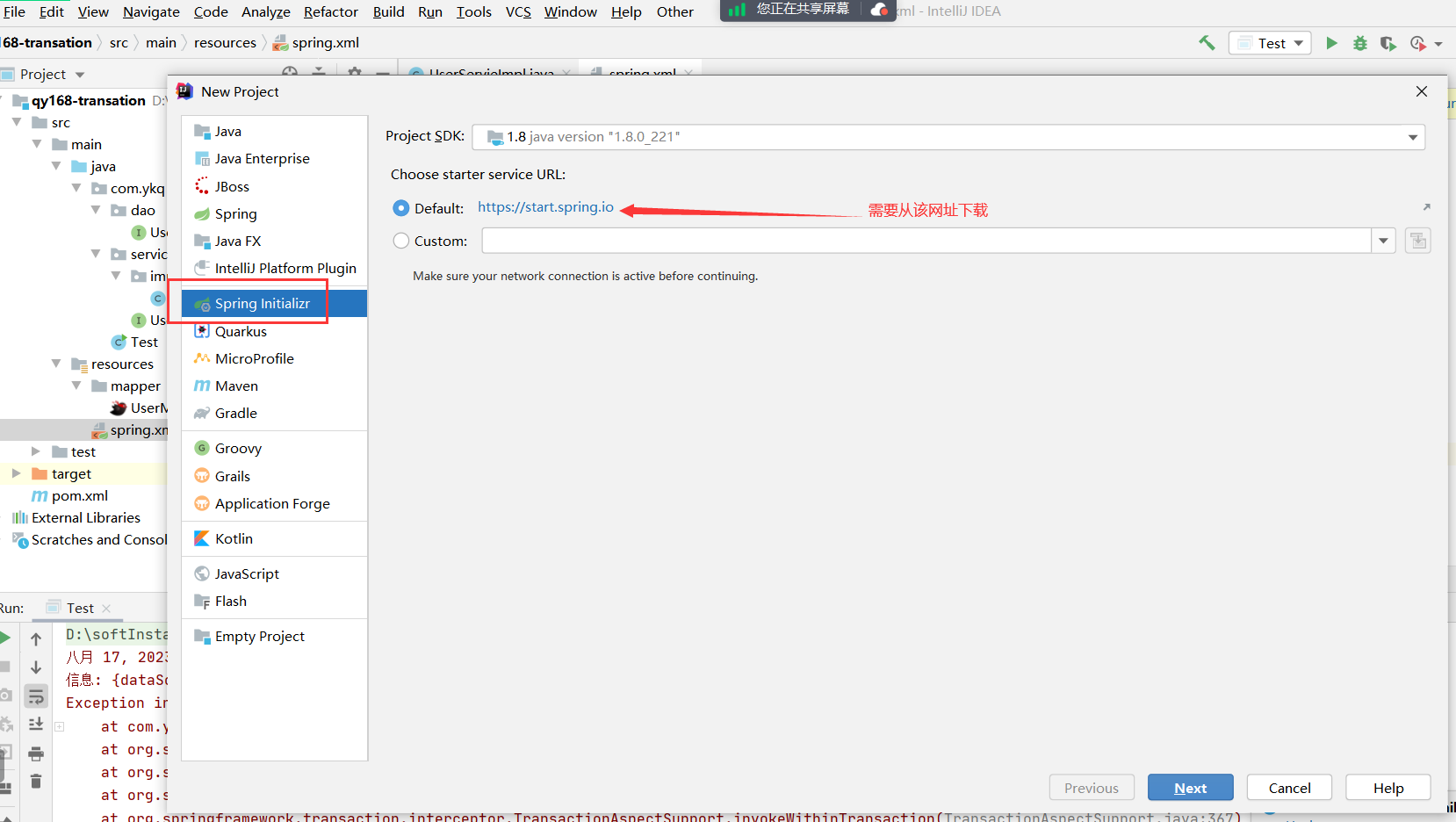This screenshot has width=1456, height=822.
Task: Toggle soft-wrap icon in Run panel
Action: point(36,696)
